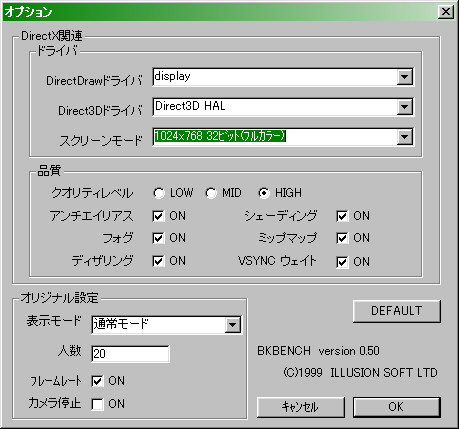The width and height of the screenshot is (459, 429).
Task: Close the オプション dialog with X
Action: (x=445, y=12)
